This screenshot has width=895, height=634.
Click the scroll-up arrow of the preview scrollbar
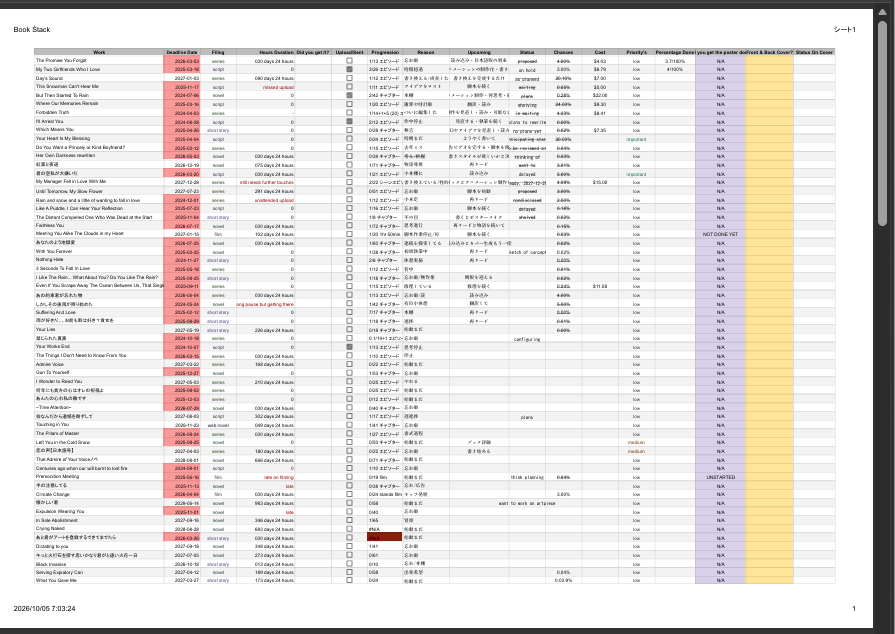tap(882, 13)
